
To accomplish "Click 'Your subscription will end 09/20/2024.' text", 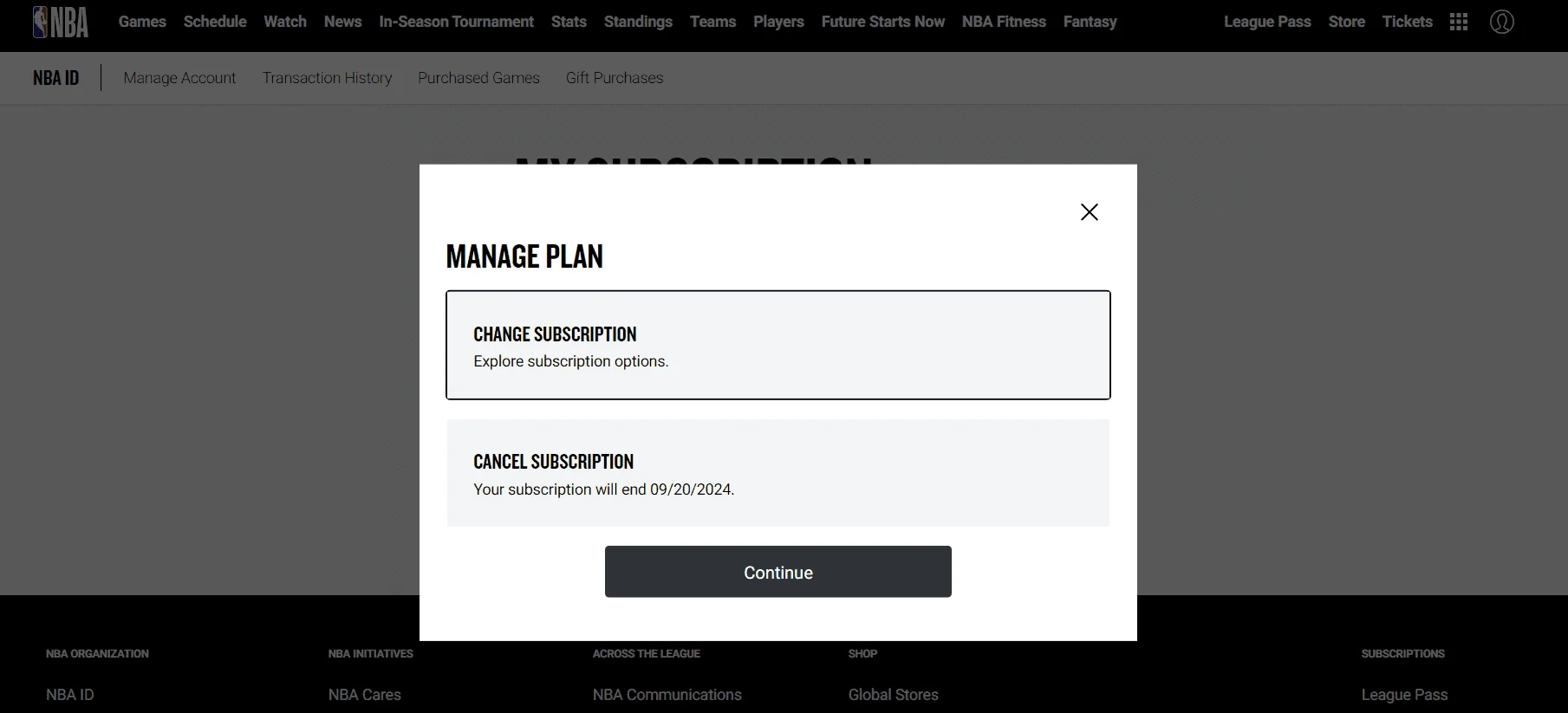I will click(x=604, y=489).
